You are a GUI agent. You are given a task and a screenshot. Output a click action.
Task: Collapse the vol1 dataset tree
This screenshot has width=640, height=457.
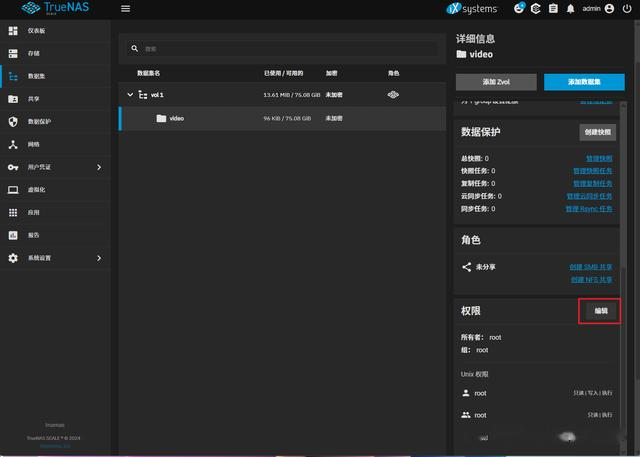coord(130,95)
